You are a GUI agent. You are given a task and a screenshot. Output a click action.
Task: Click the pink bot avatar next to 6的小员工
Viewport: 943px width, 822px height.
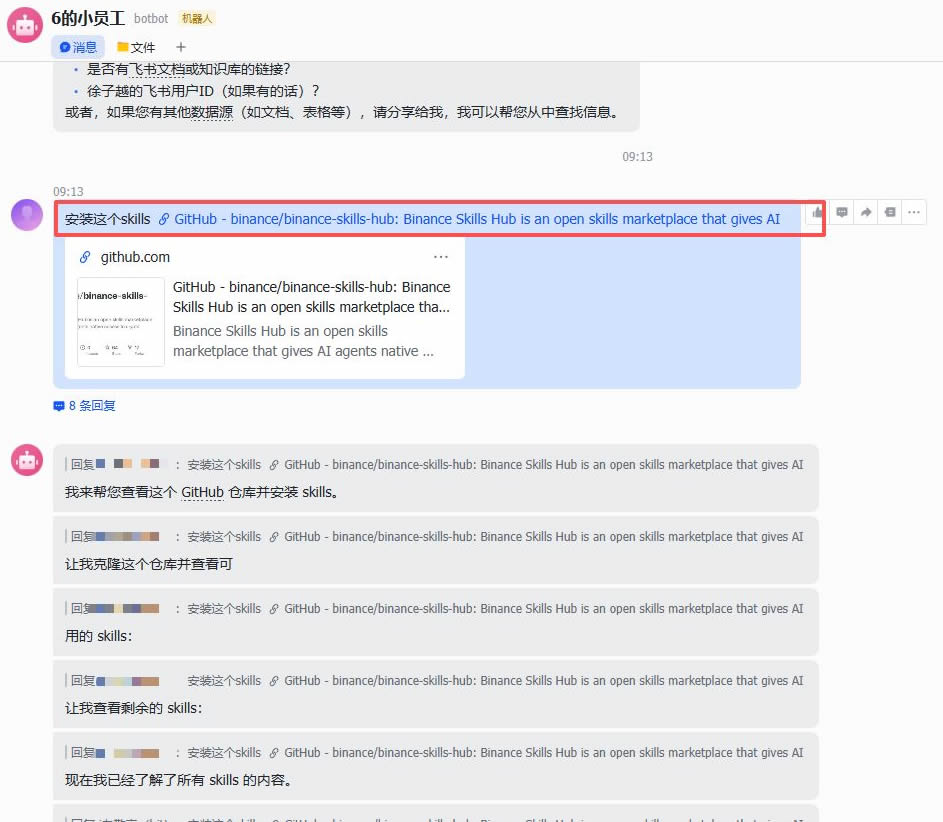[x=24, y=24]
